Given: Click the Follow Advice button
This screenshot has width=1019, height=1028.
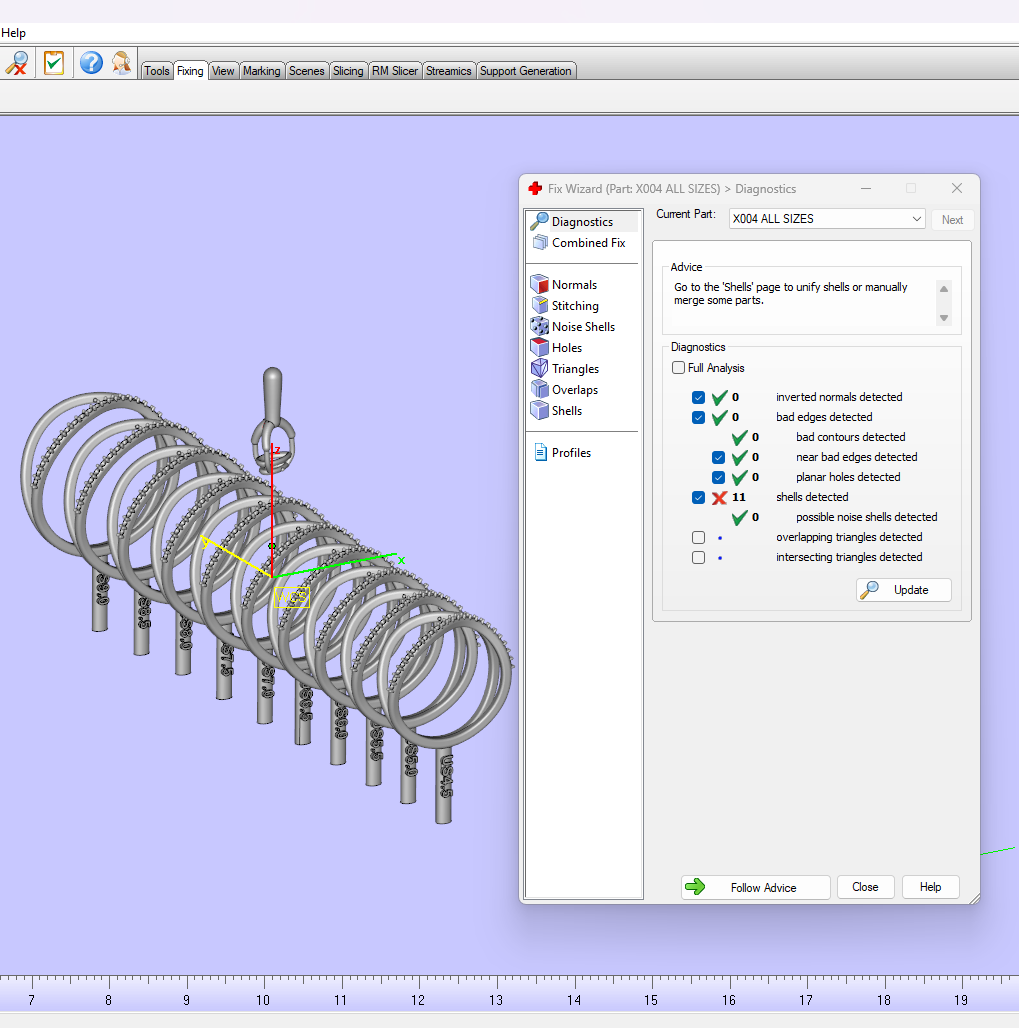Looking at the screenshot, I should pos(755,887).
